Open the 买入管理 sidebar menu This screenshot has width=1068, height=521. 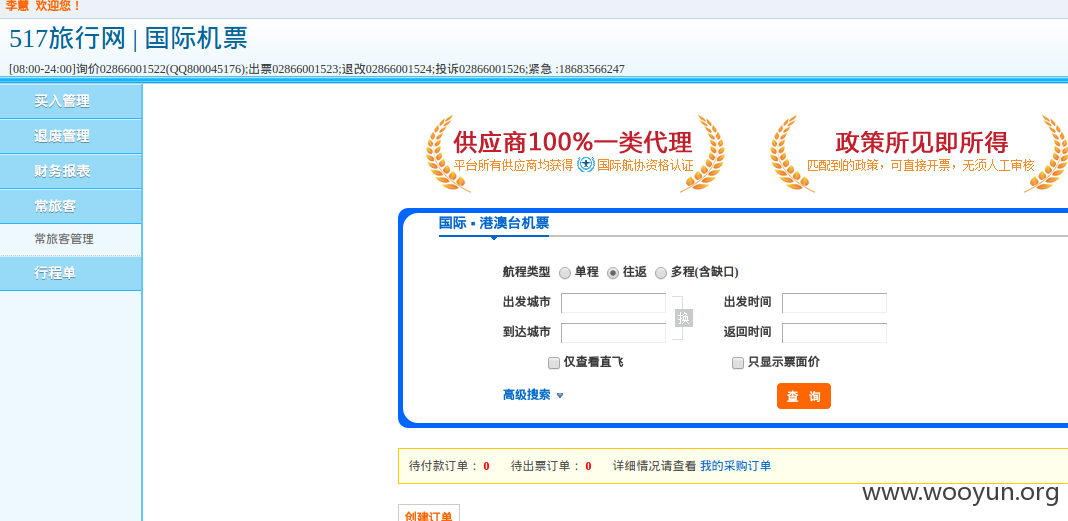click(71, 101)
